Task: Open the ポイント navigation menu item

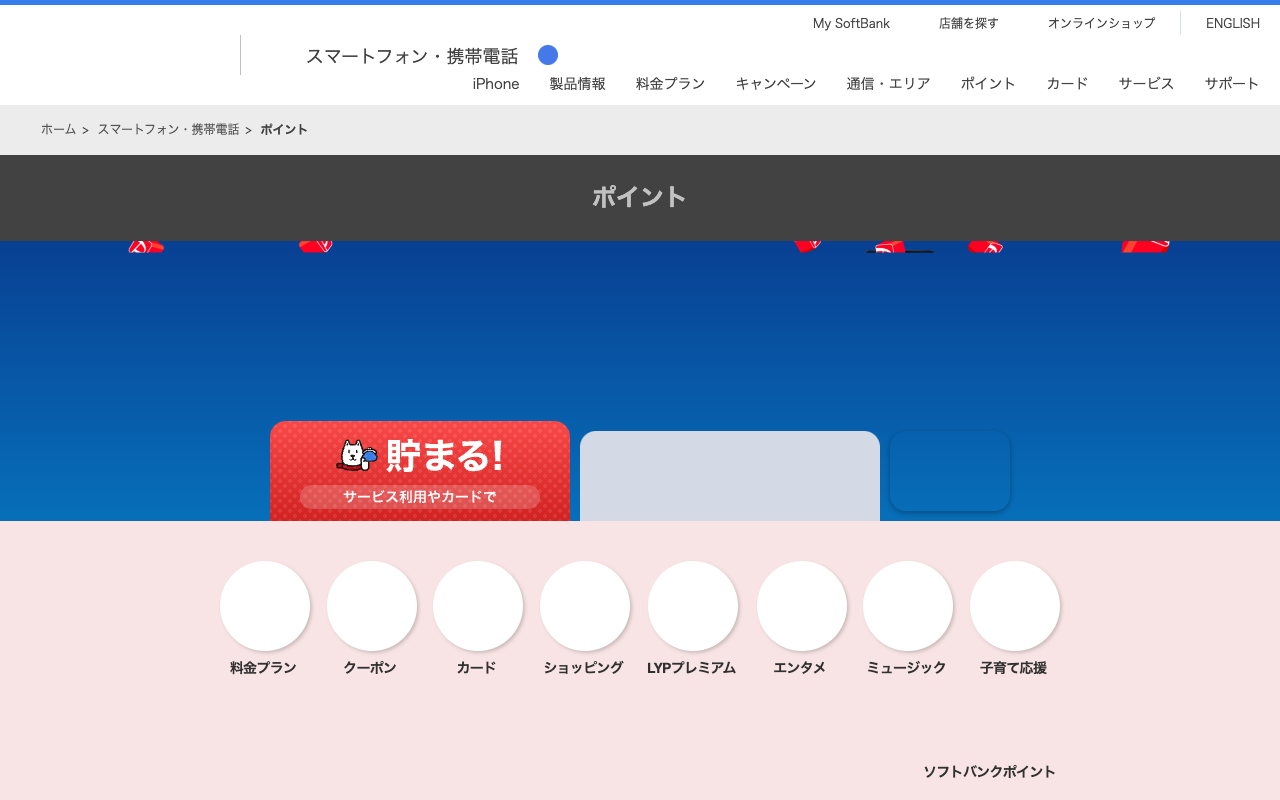Action: click(x=989, y=84)
